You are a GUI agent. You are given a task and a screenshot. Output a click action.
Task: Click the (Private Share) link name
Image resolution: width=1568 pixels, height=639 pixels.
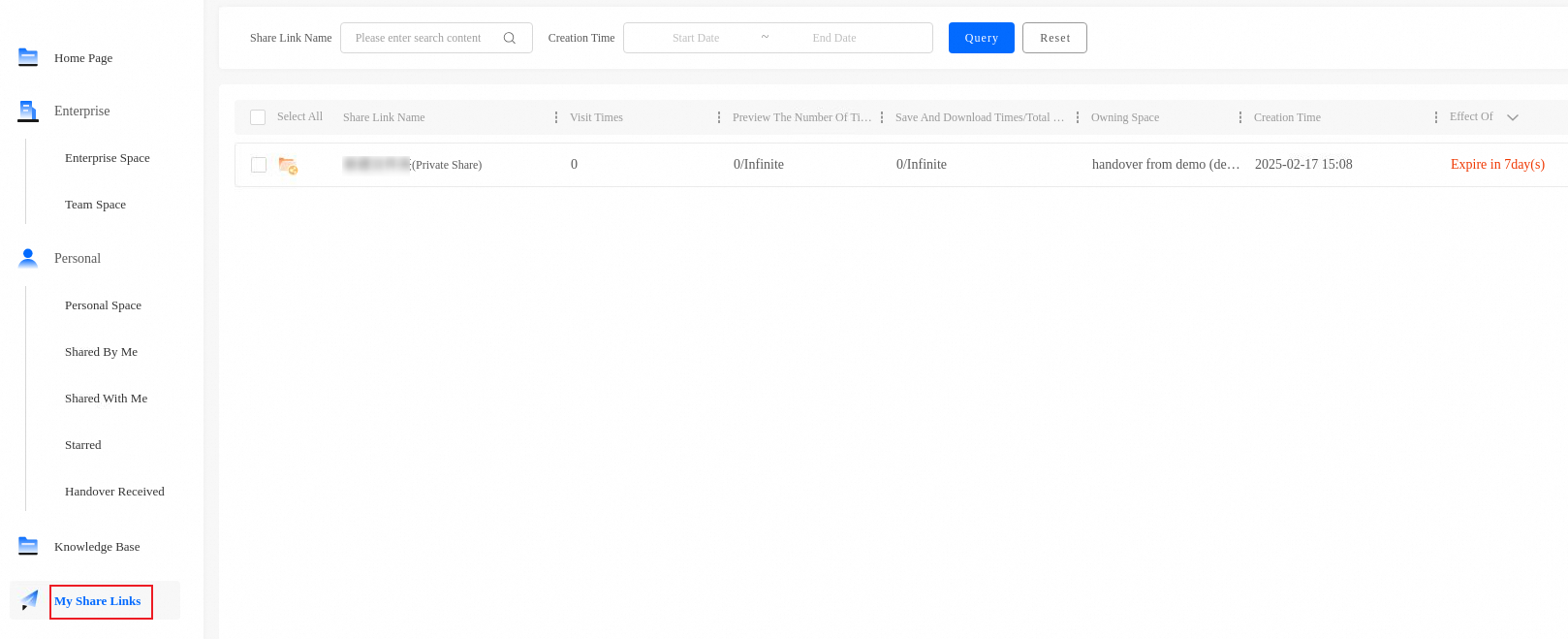click(x=447, y=165)
